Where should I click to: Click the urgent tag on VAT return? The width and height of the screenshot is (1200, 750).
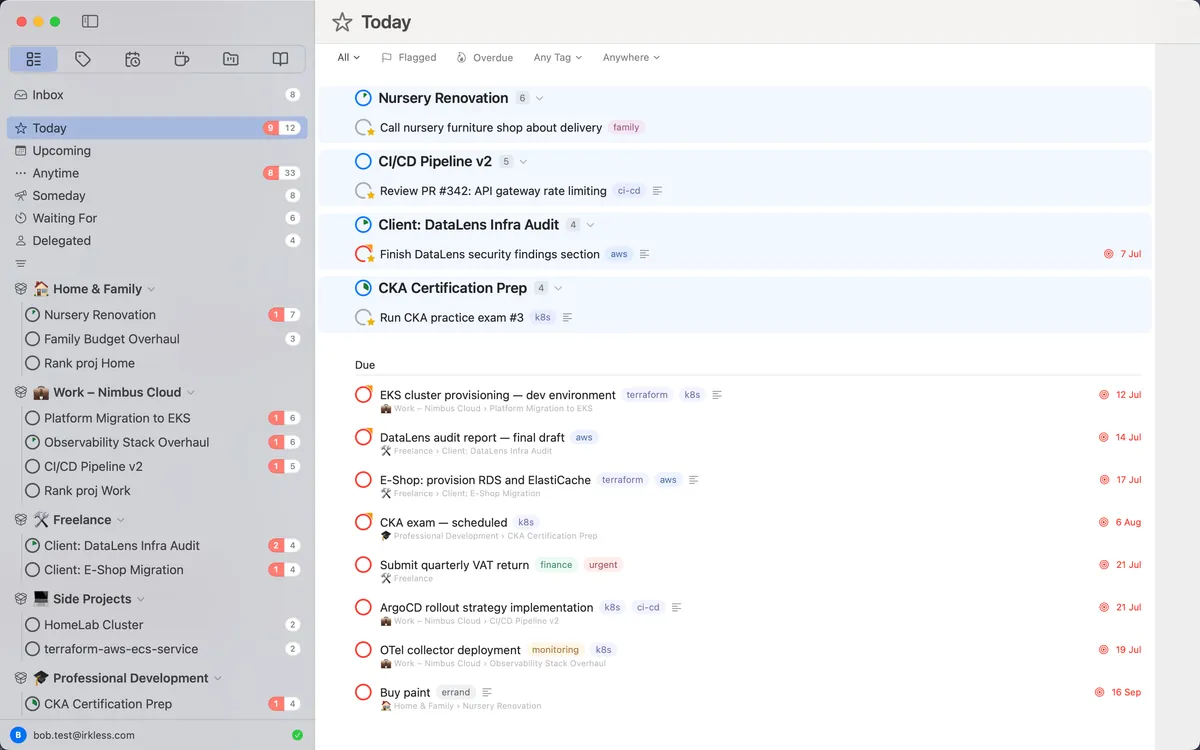pos(603,565)
